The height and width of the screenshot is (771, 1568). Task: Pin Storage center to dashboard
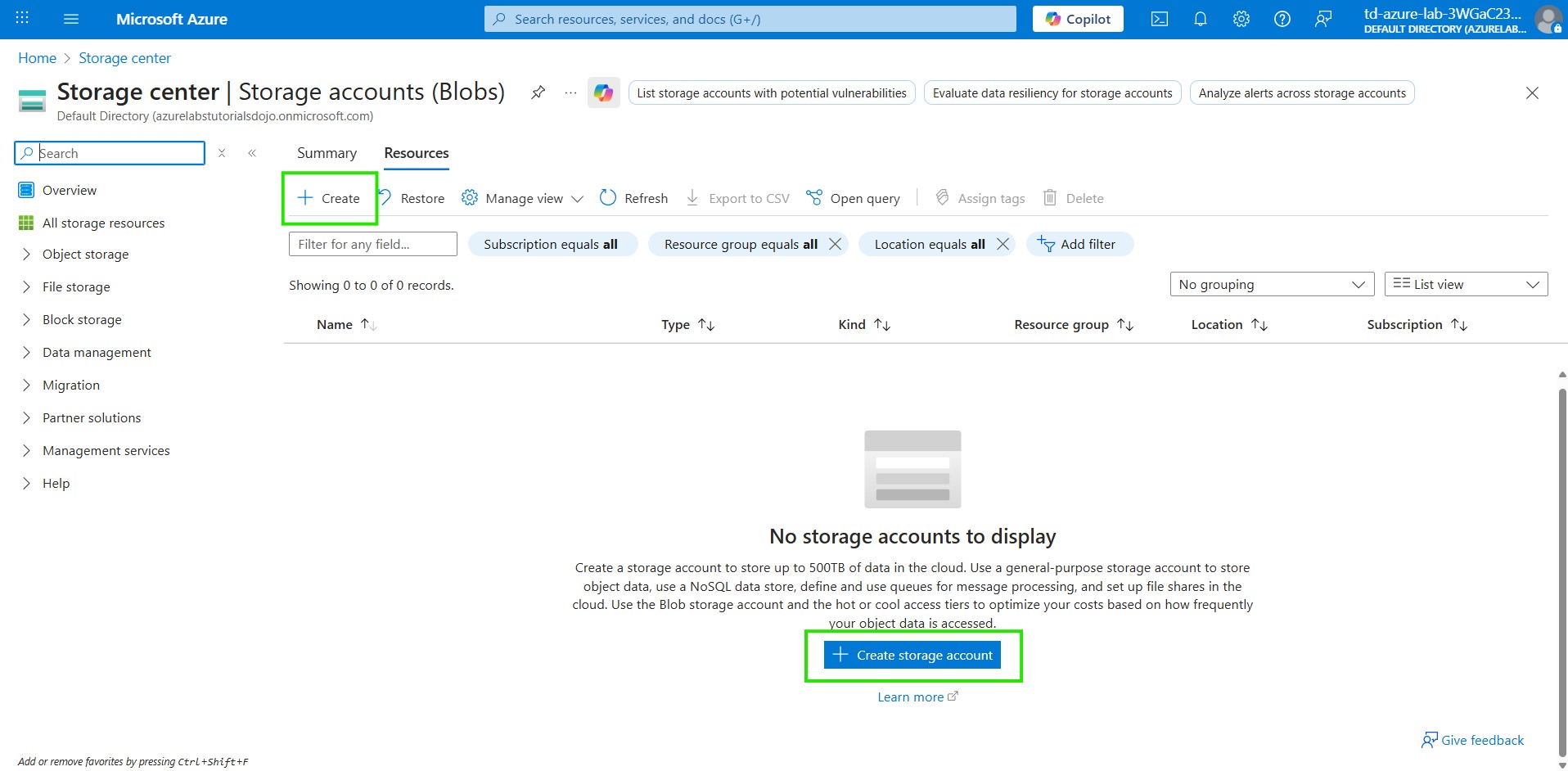(x=538, y=92)
